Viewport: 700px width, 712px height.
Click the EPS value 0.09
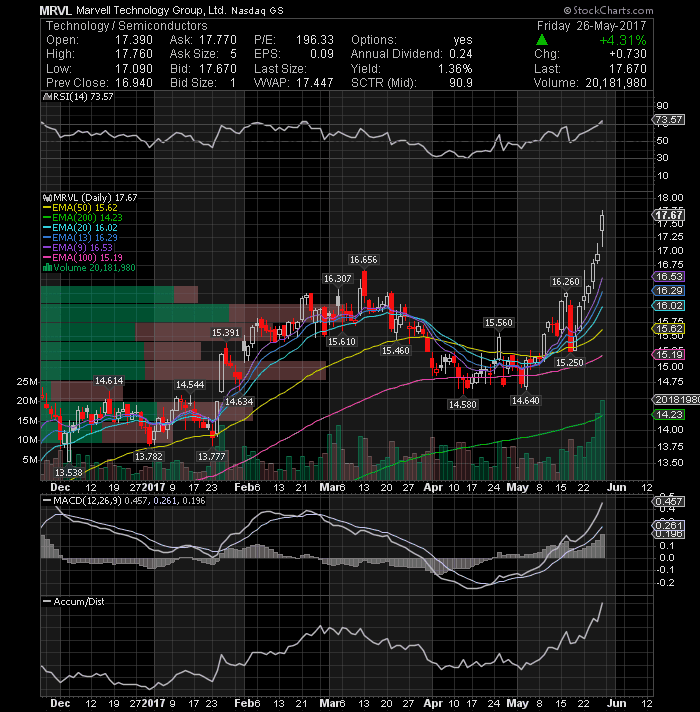(322, 54)
